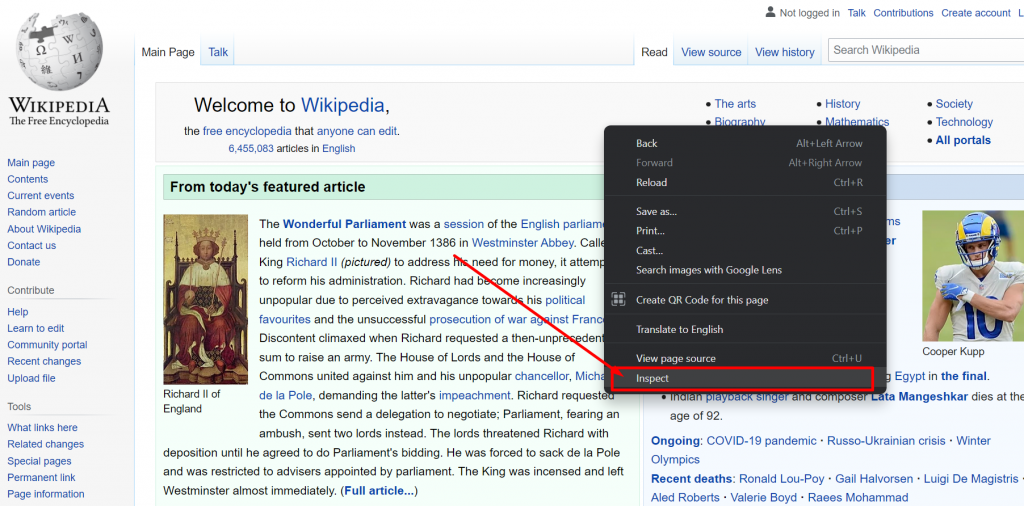Click the QR code icon in context menu
The width and height of the screenshot is (1024, 506).
coord(619,300)
